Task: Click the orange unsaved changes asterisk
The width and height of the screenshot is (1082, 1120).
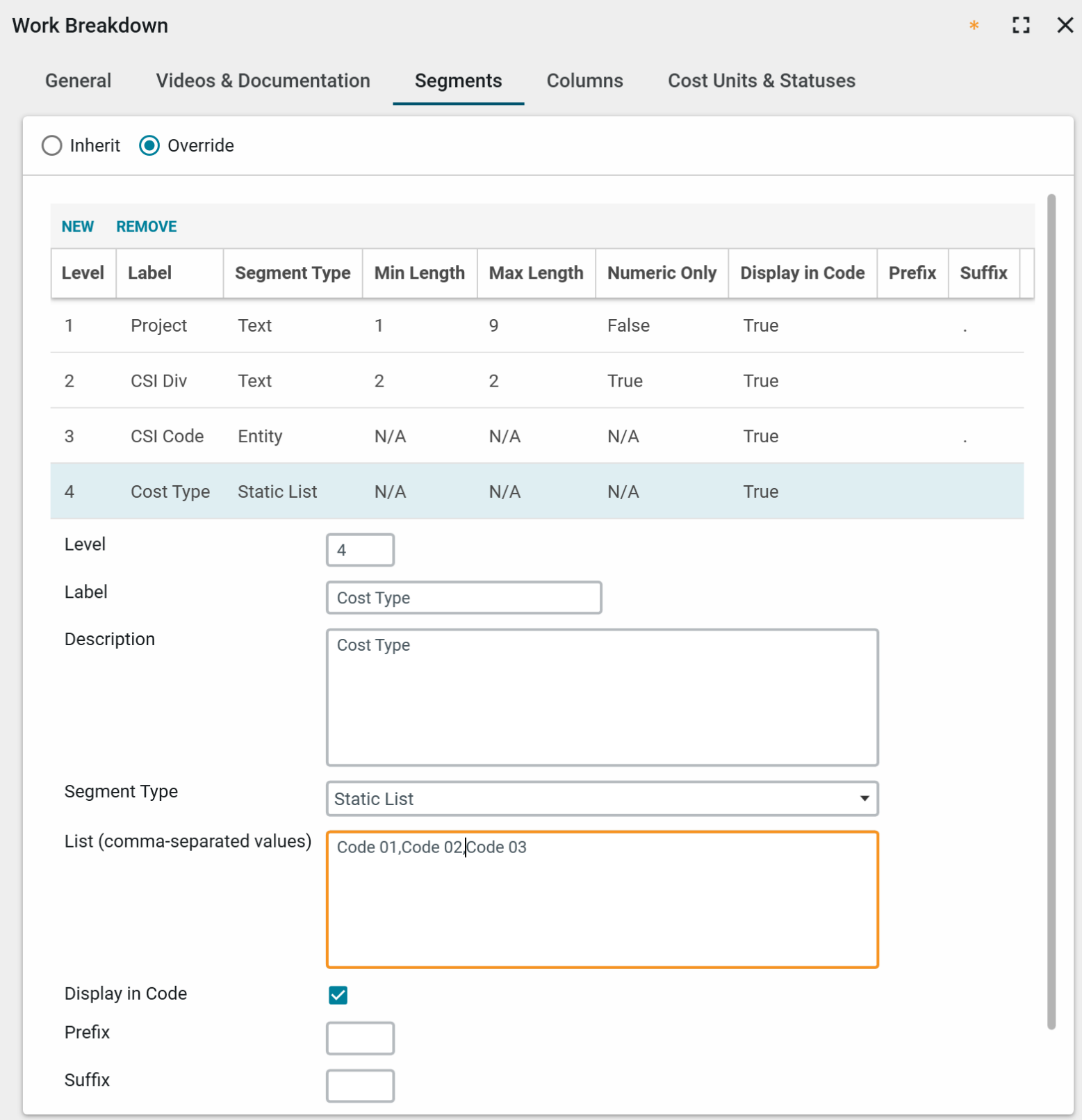Action: coord(974,26)
